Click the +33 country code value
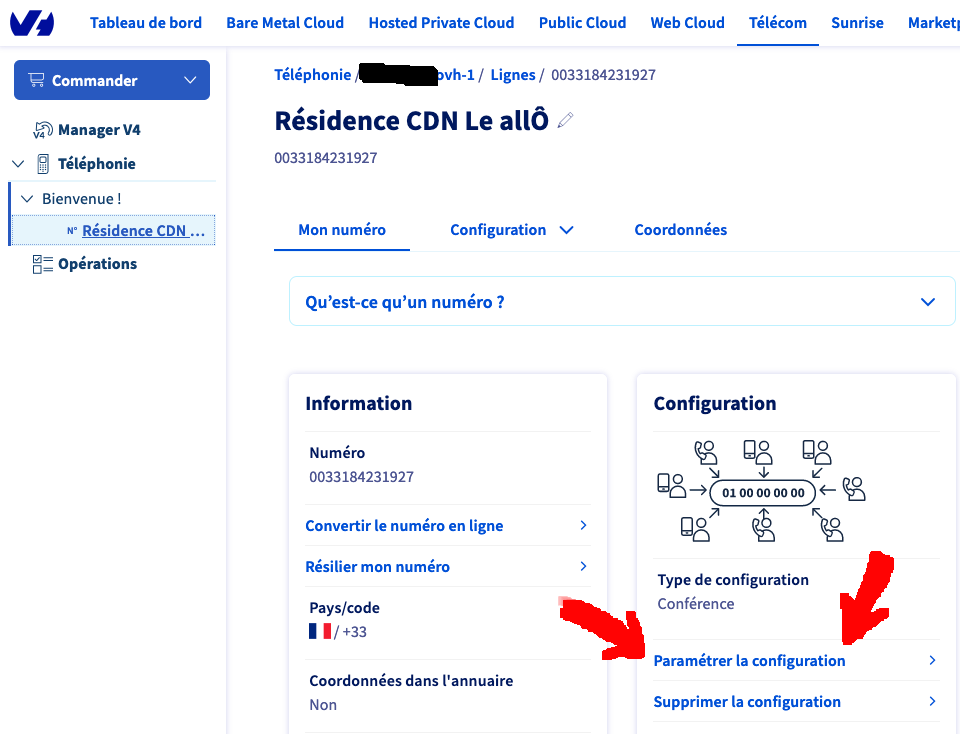Image resolution: width=960 pixels, height=734 pixels. (354, 631)
